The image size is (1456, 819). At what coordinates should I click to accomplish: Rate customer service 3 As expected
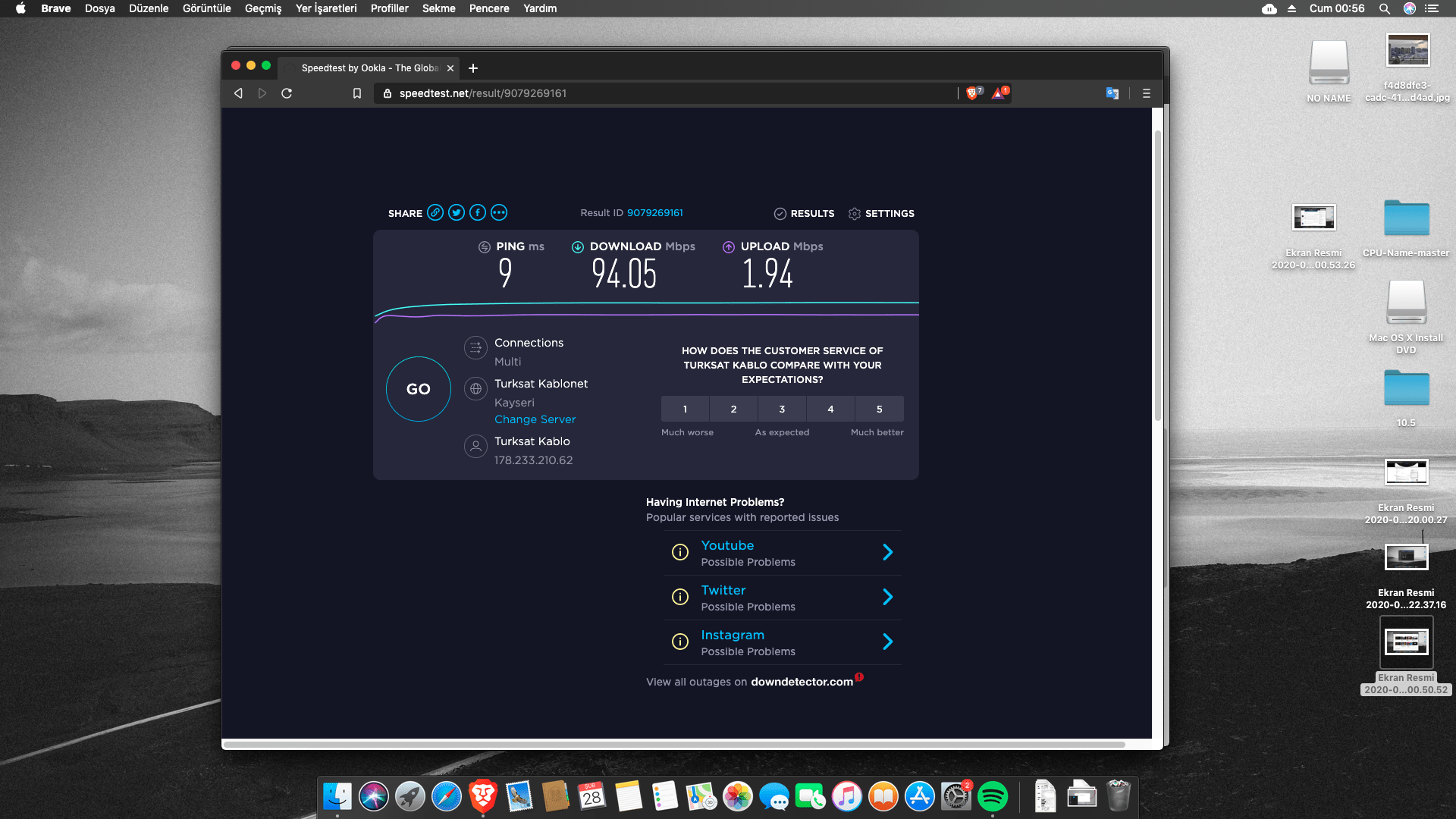point(782,409)
